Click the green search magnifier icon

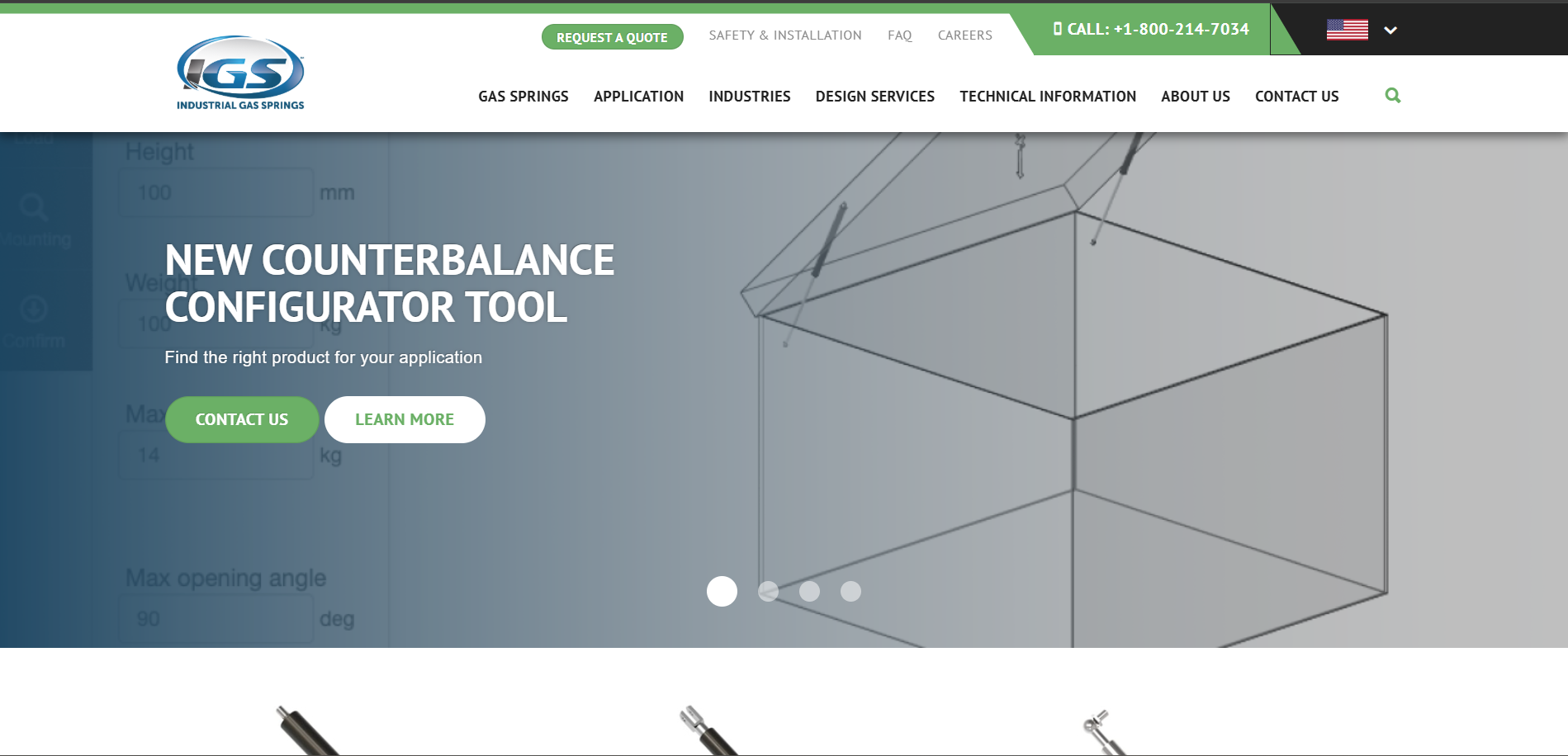click(1393, 96)
